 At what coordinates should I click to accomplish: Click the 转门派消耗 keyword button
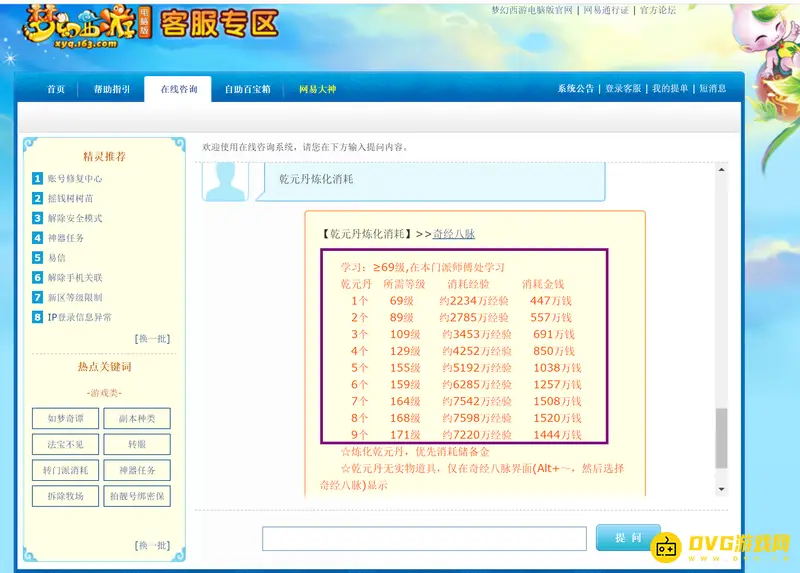pyautogui.click(x=65, y=470)
